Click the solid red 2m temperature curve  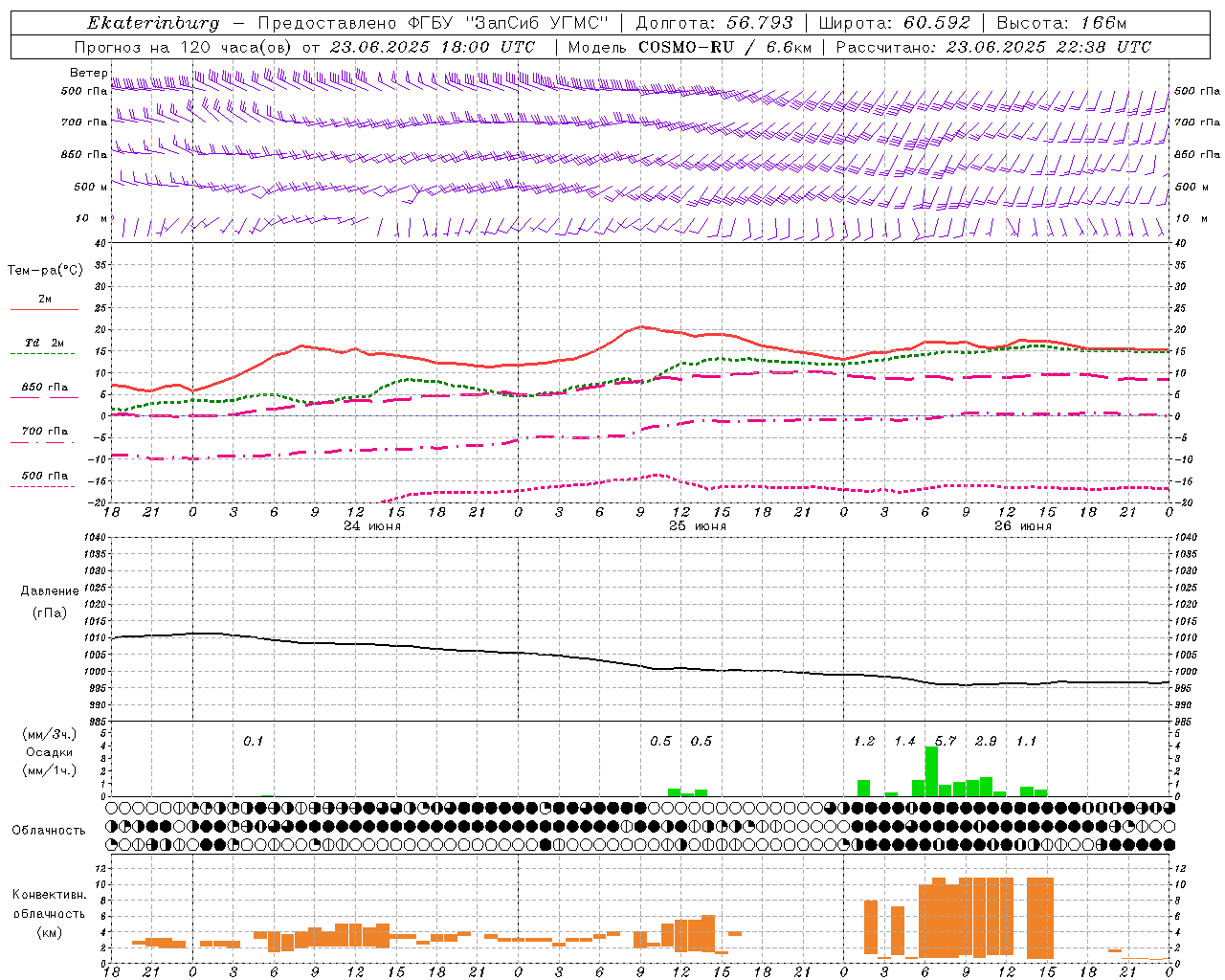(641, 327)
